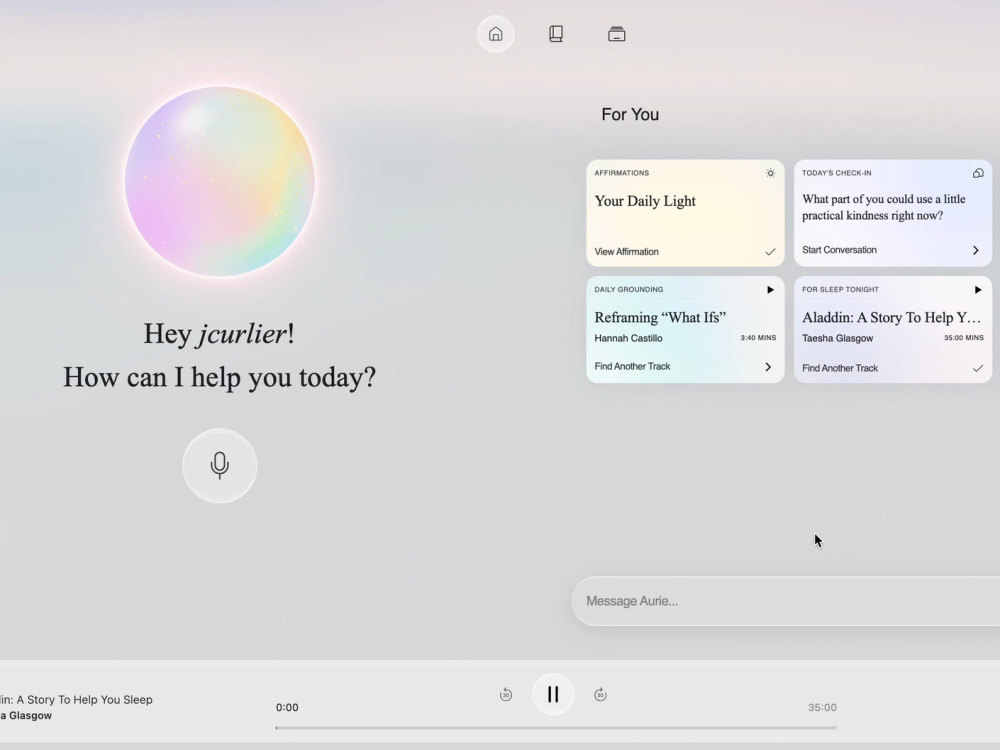Viewport: 1000px width, 750px height.
Task: Click checkmark on Your Daily Light card
Action: click(770, 252)
